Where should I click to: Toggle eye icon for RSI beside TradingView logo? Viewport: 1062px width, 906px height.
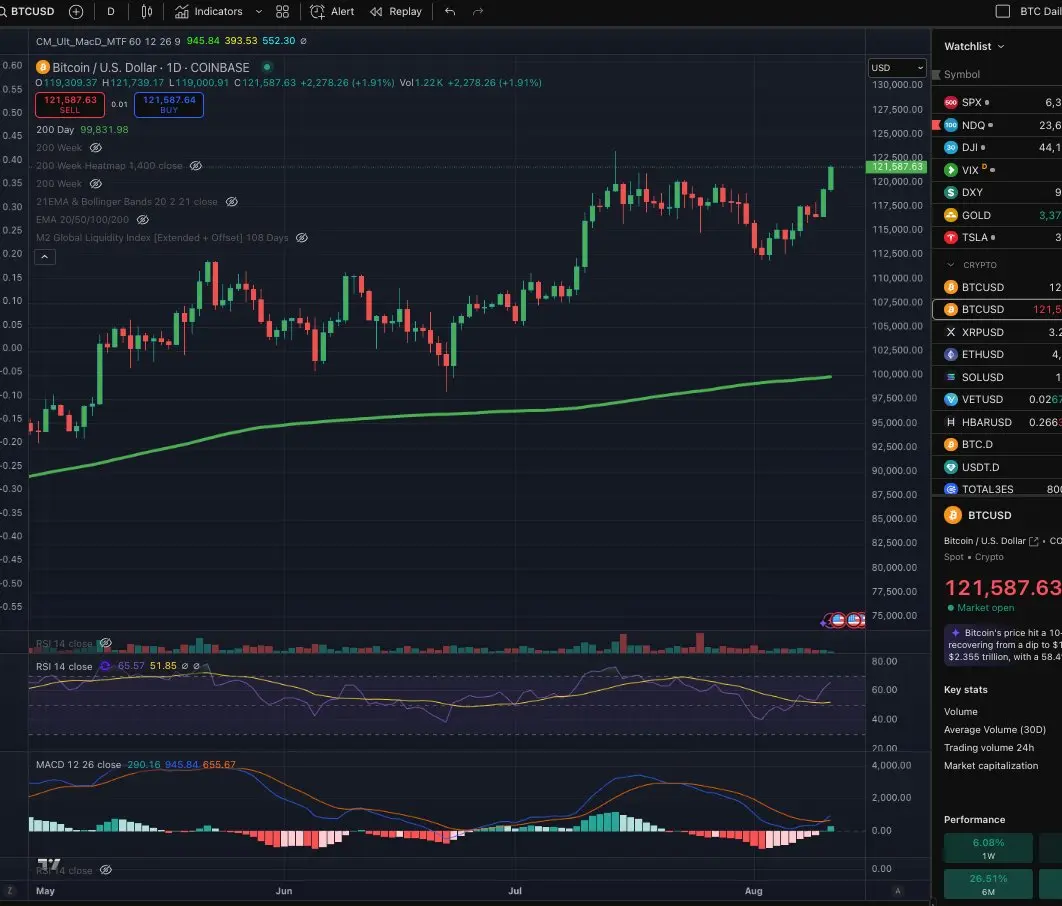pos(106,870)
